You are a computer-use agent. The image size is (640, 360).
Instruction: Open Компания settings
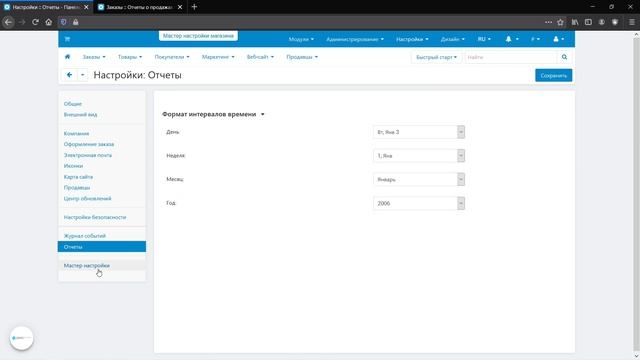click(76, 133)
